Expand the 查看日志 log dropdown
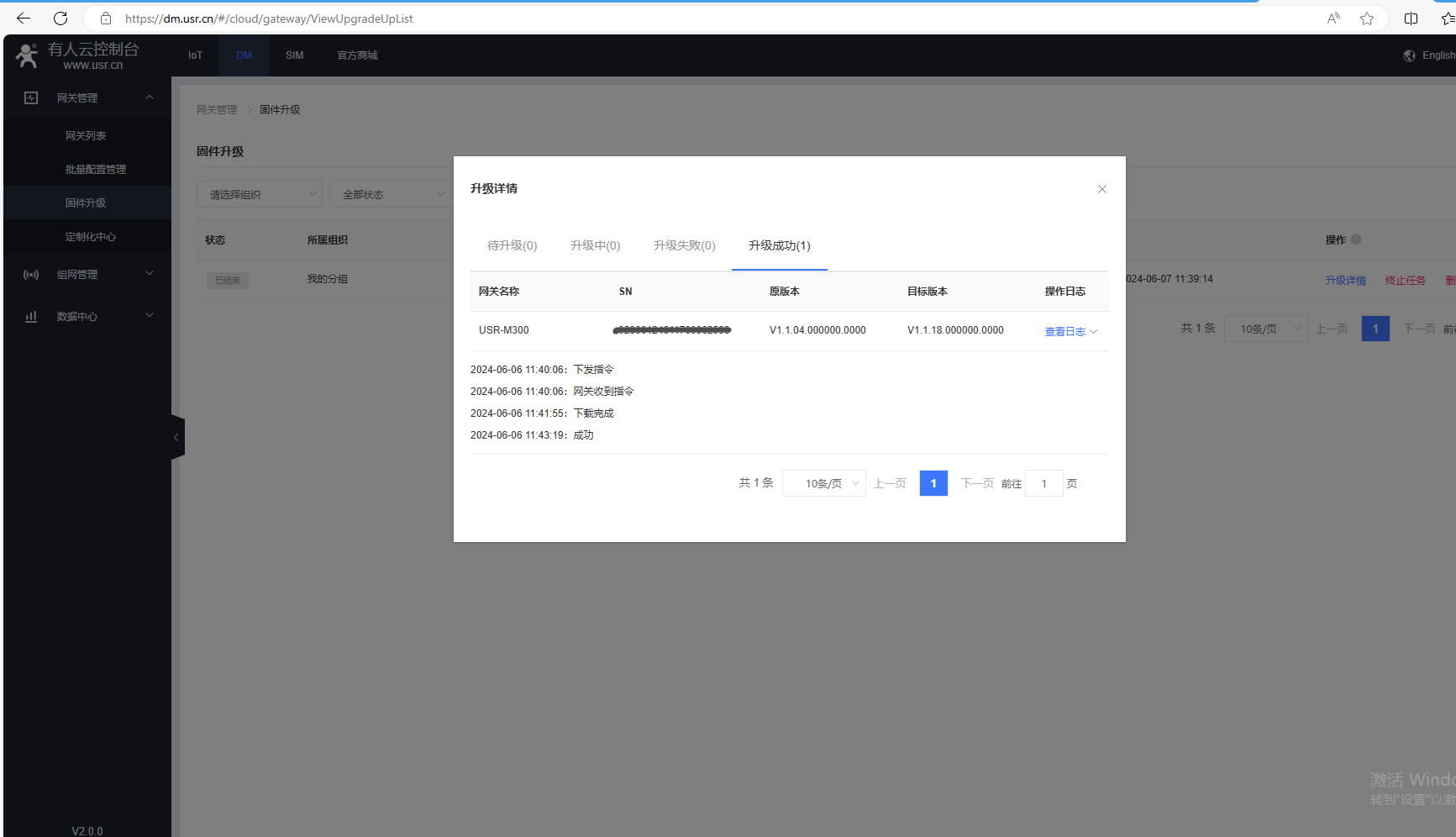Image resolution: width=1456 pixels, height=837 pixels. pos(1070,331)
